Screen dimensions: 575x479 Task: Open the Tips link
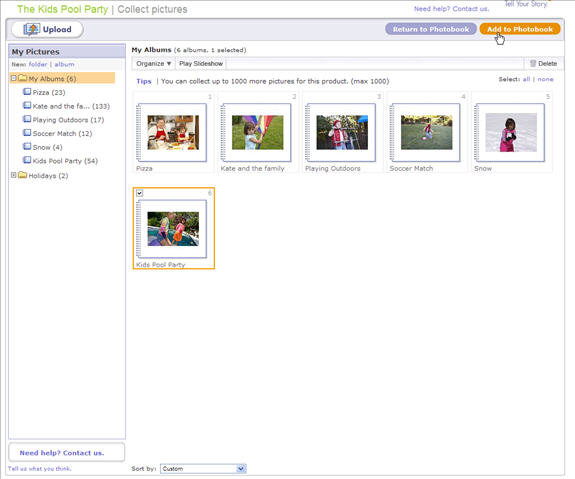(x=144, y=81)
